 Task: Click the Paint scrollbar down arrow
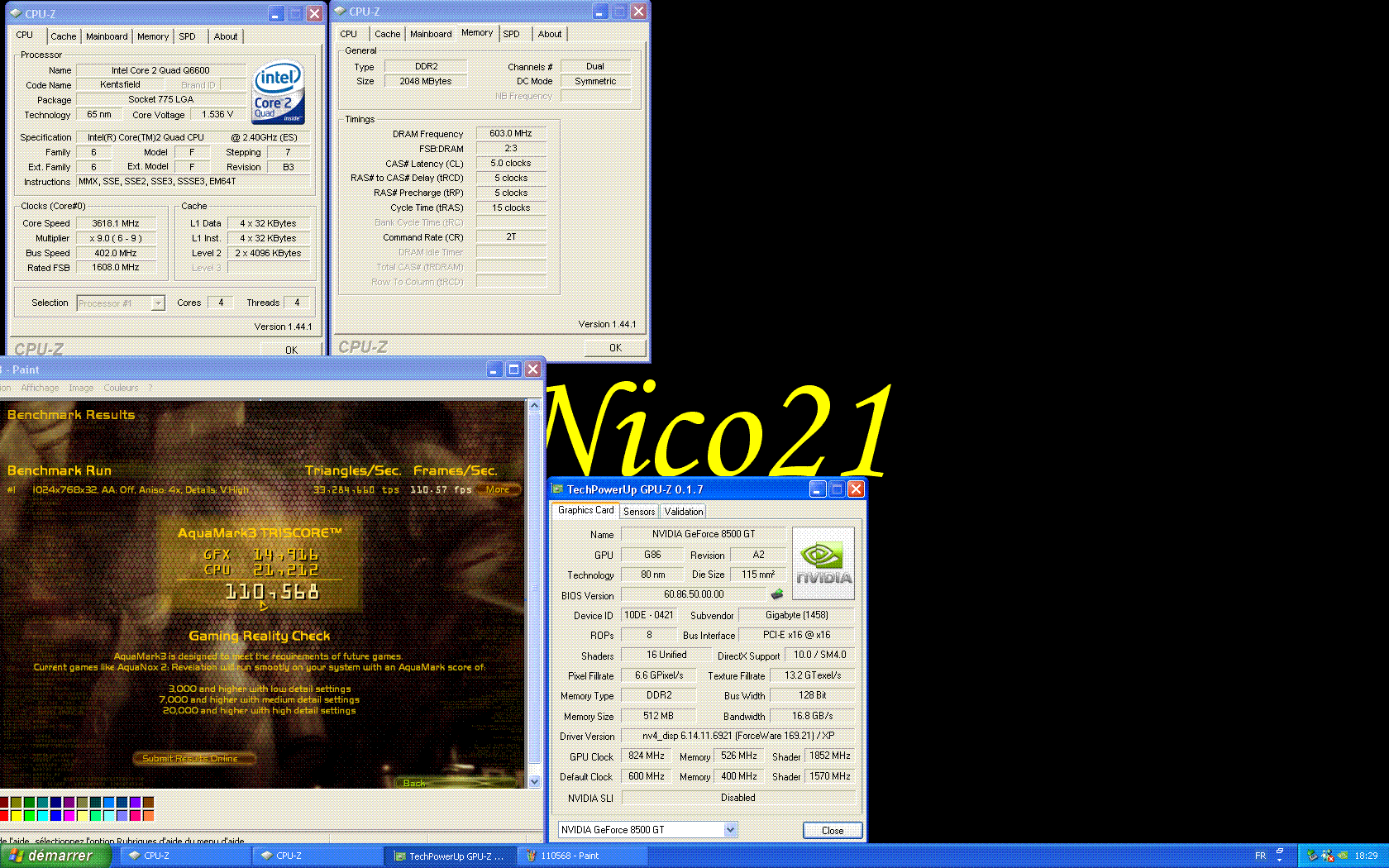tap(534, 781)
